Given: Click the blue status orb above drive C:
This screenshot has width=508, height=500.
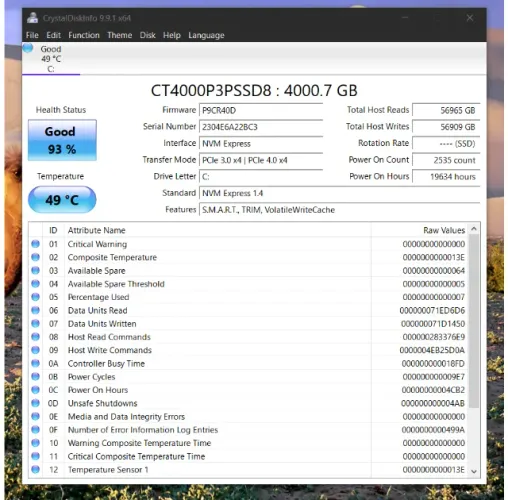Looking at the screenshot, I should pos(28,48).
